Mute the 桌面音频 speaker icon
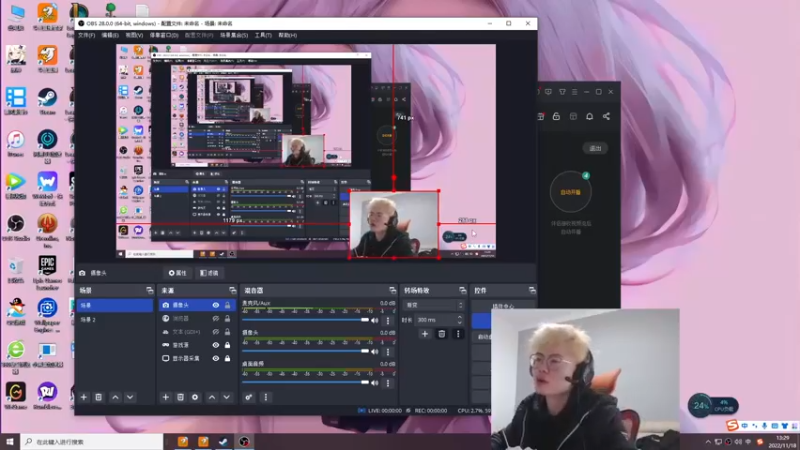This screenshot has width=800, height=450. pos(375,383)
